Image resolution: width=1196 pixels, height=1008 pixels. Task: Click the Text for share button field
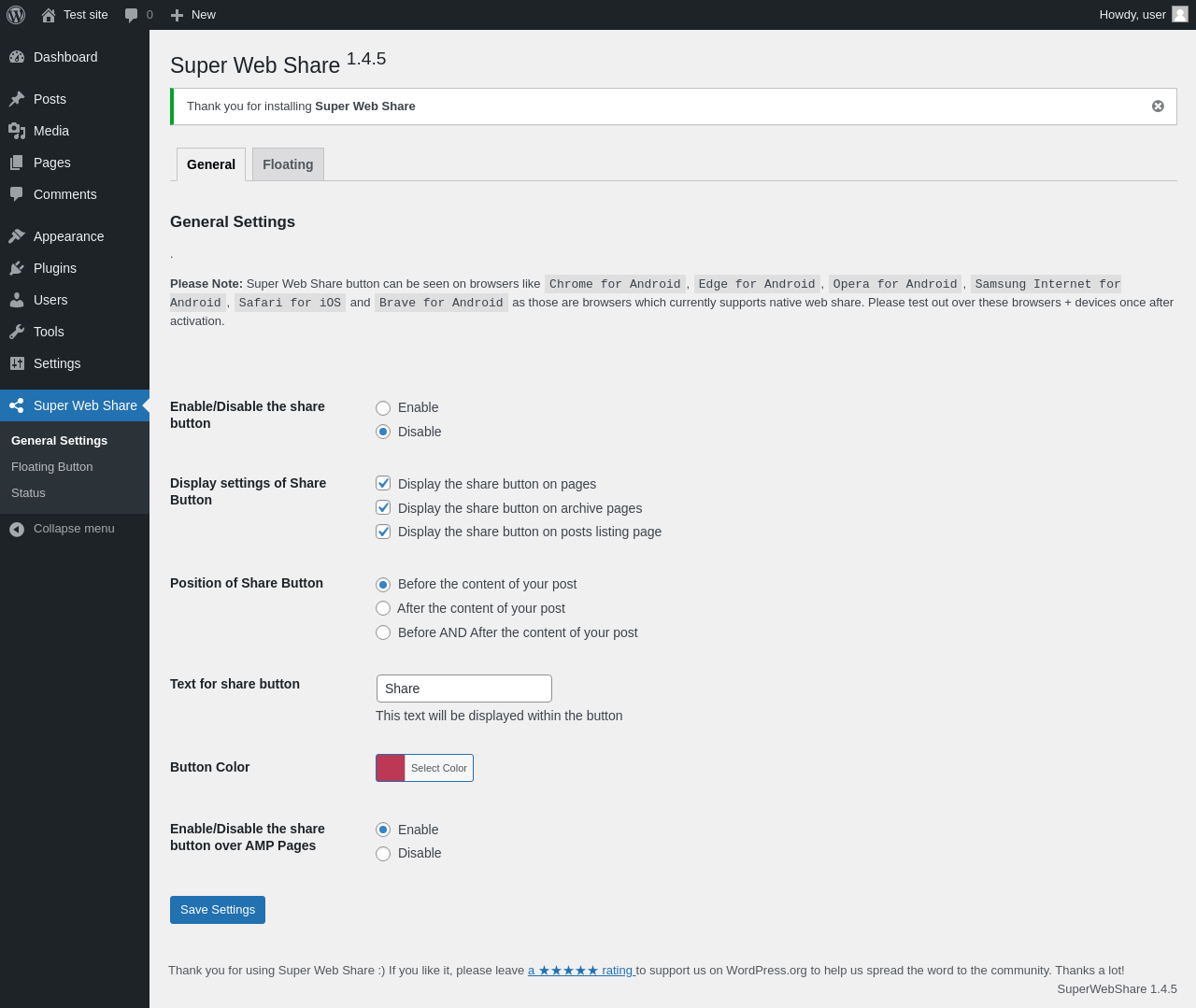[x=464, y=689]
